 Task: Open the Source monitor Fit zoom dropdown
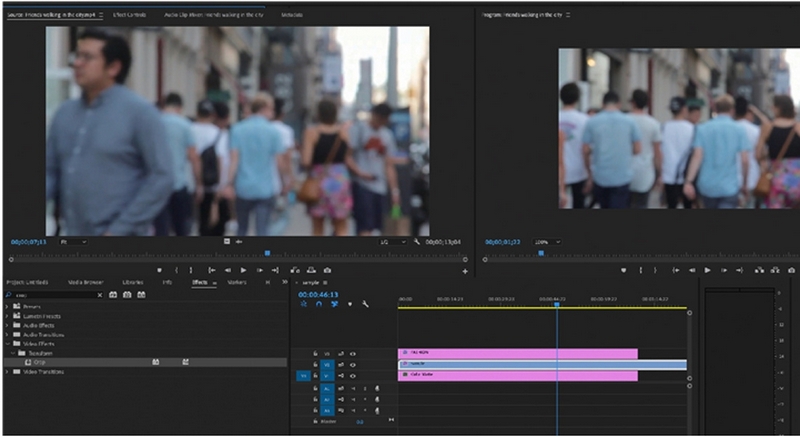tap(74, 242)
